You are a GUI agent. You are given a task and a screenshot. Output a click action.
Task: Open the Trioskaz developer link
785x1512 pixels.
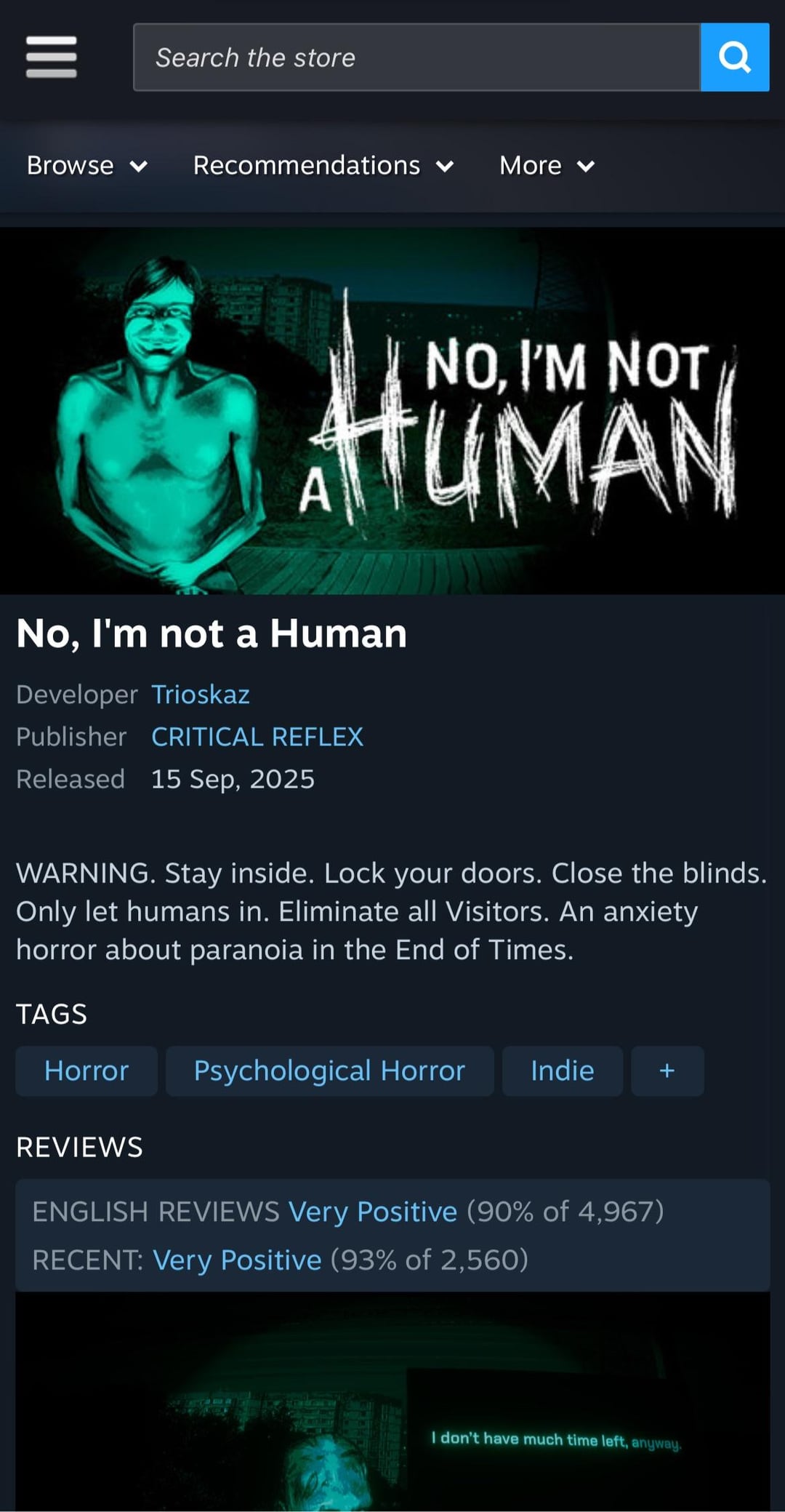[201, 695]
